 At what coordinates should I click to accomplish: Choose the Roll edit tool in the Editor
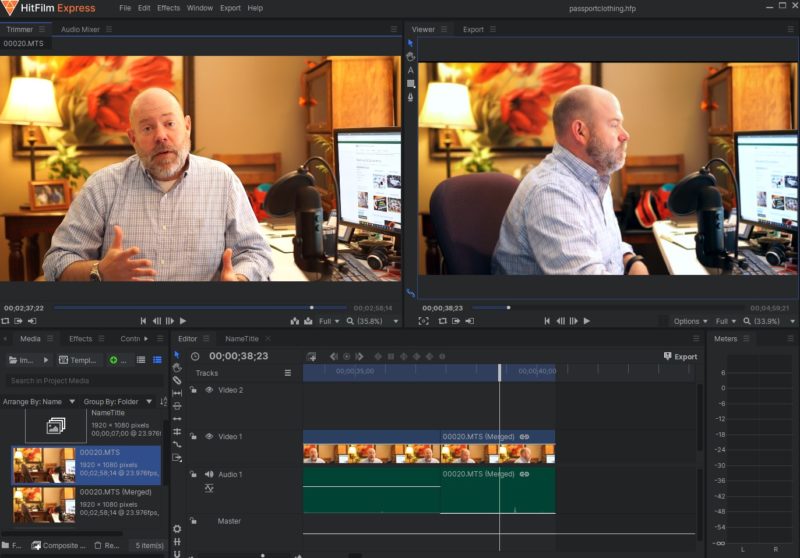[x=177, y=432]
